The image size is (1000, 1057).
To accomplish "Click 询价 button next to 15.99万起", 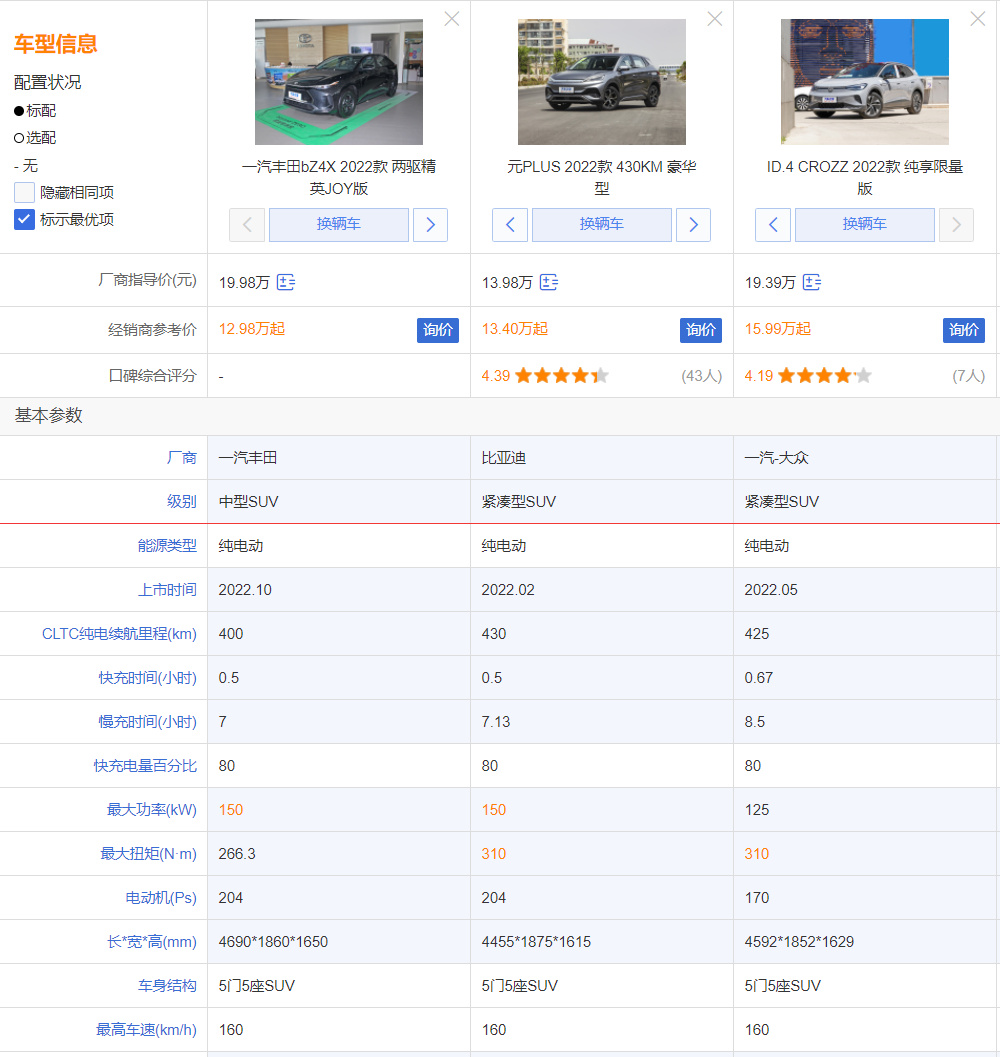I will 964,330.
